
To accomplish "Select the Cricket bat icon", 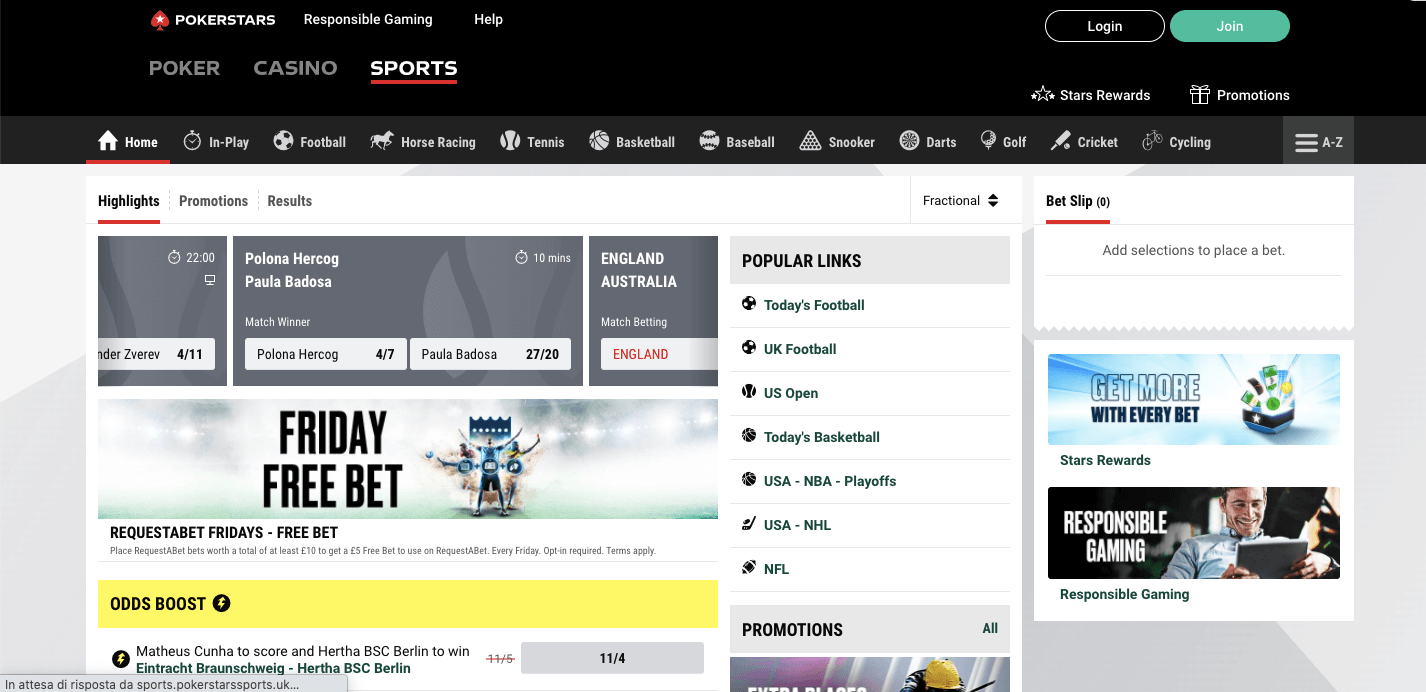I will pos(1061,141).
